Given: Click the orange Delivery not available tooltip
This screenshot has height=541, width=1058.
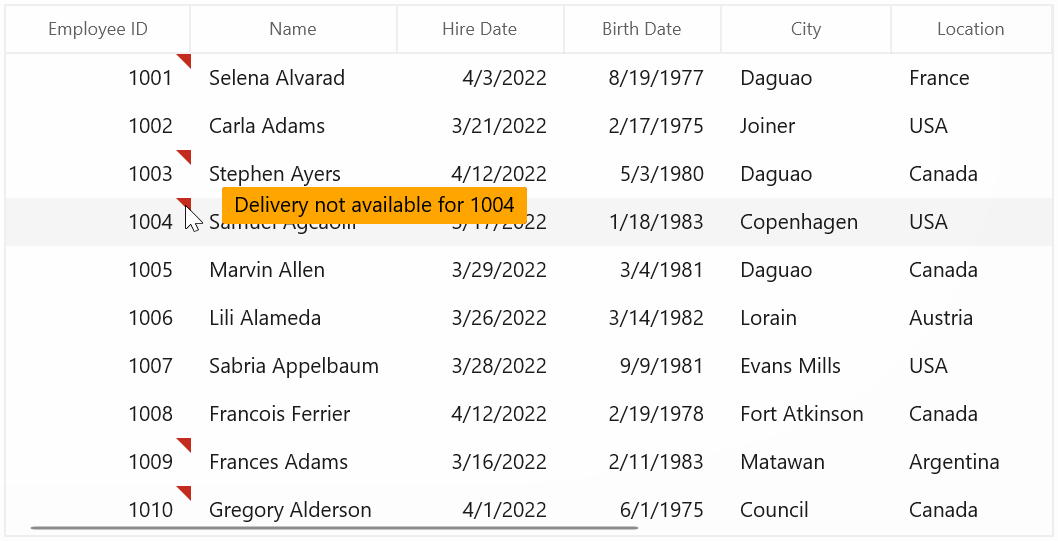Looking at the screenshot, I should point(374,205).
